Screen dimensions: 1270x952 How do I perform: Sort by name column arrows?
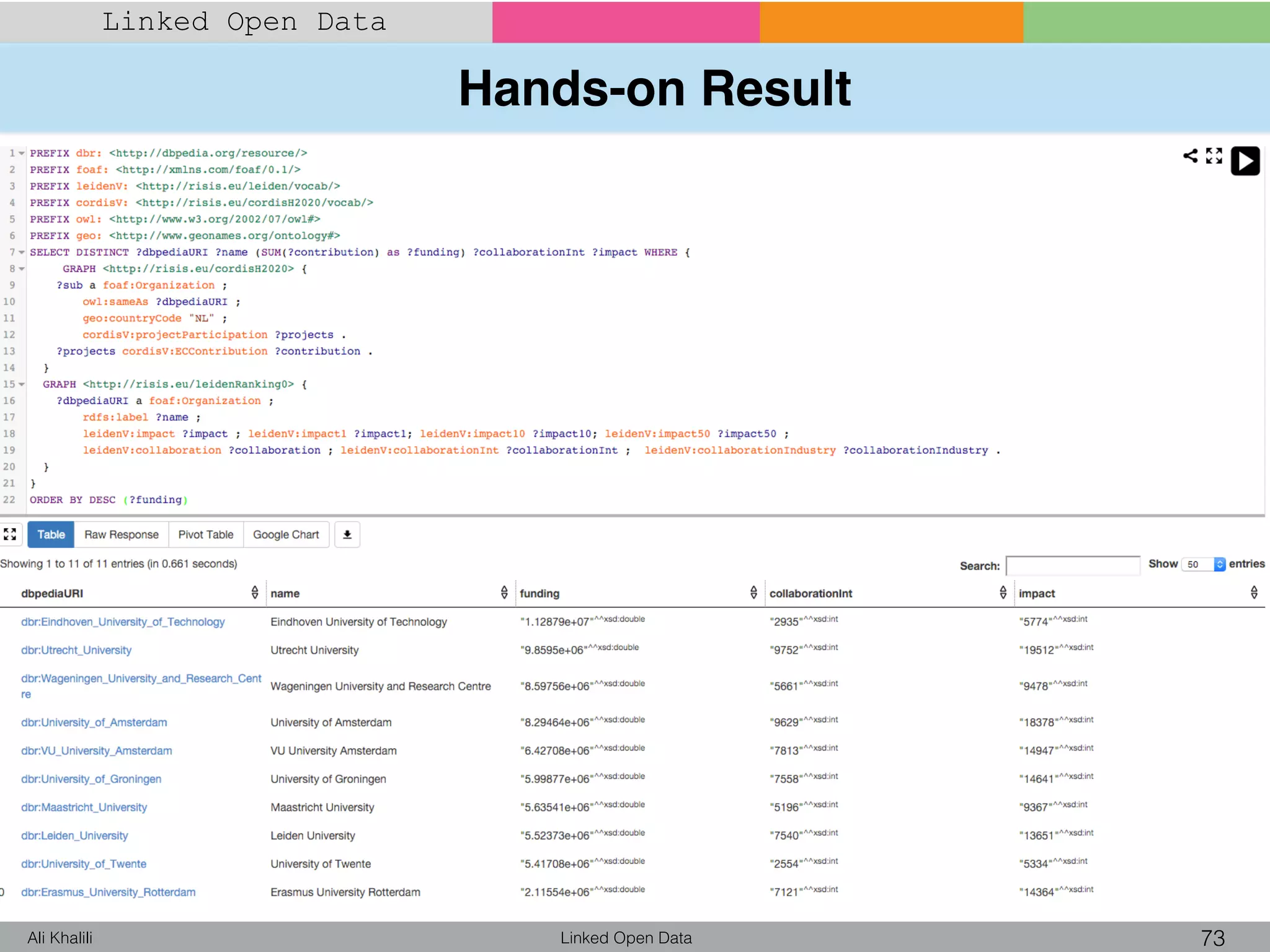coord(504,593)
